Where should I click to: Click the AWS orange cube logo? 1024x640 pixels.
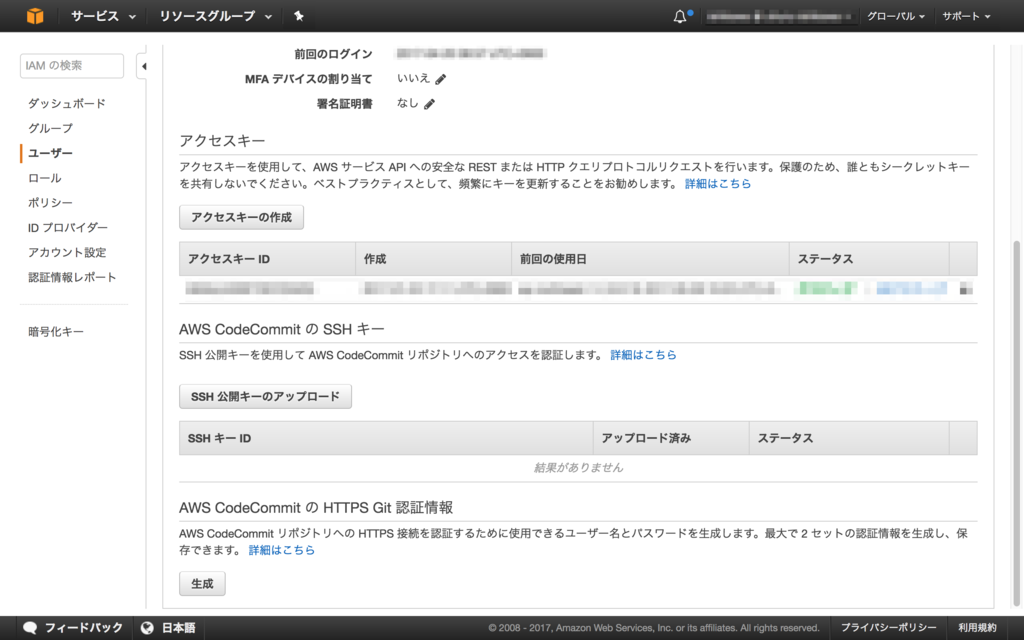pyautogui.click(x=35, y=16)
